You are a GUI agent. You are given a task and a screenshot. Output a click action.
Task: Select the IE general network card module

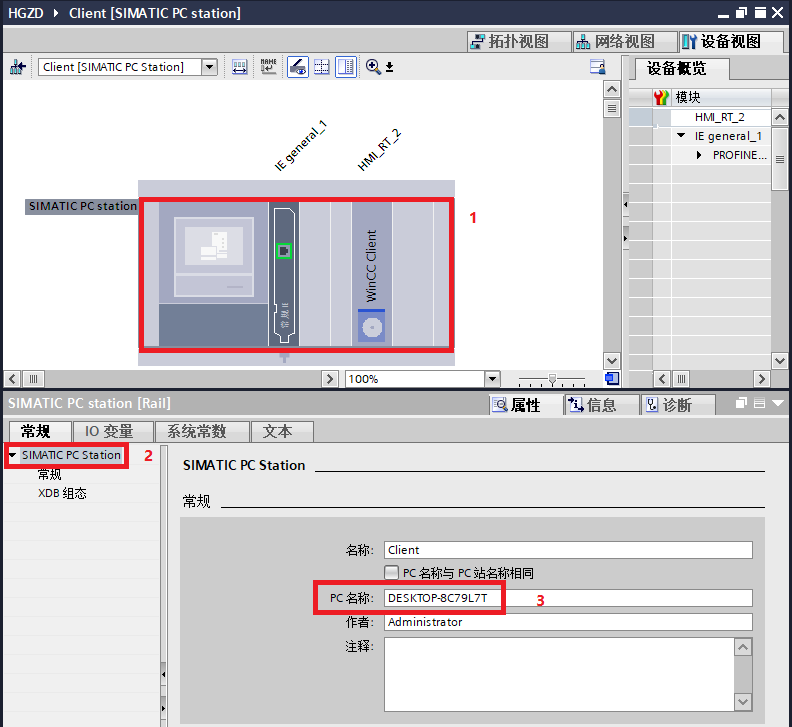284,275
